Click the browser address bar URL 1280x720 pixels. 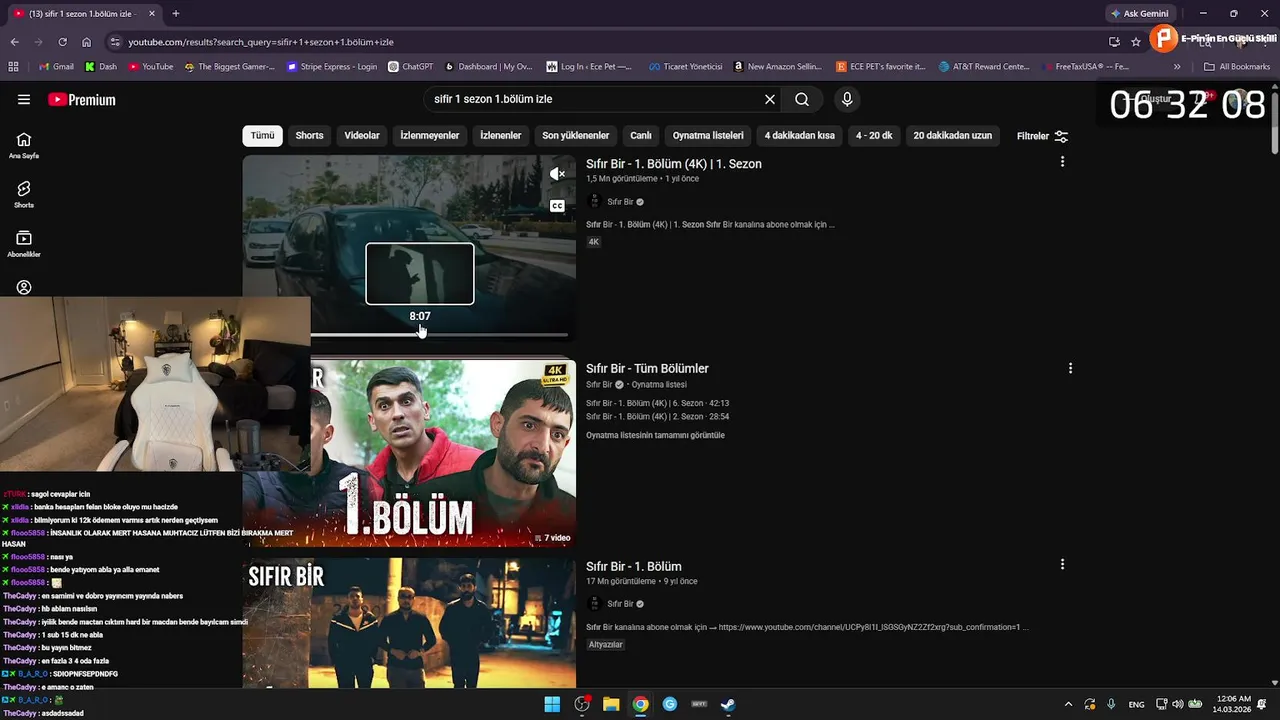(261, 42)
